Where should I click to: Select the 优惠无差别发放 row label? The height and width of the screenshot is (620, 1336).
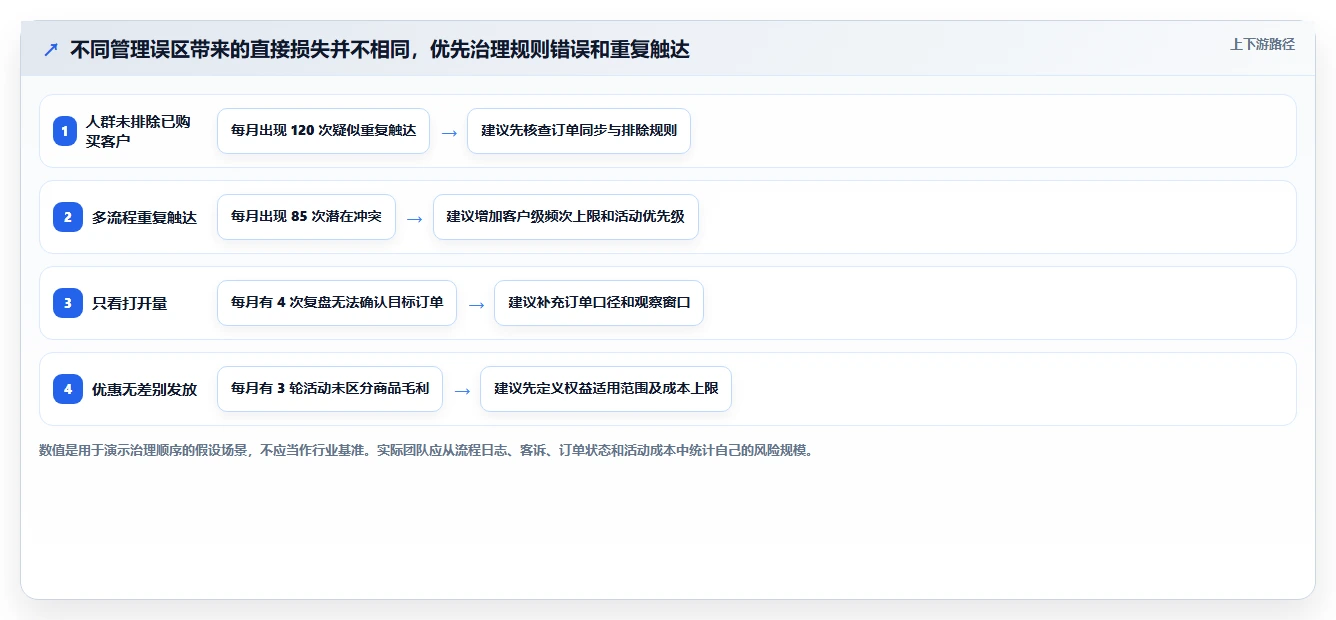pos(144,389)
